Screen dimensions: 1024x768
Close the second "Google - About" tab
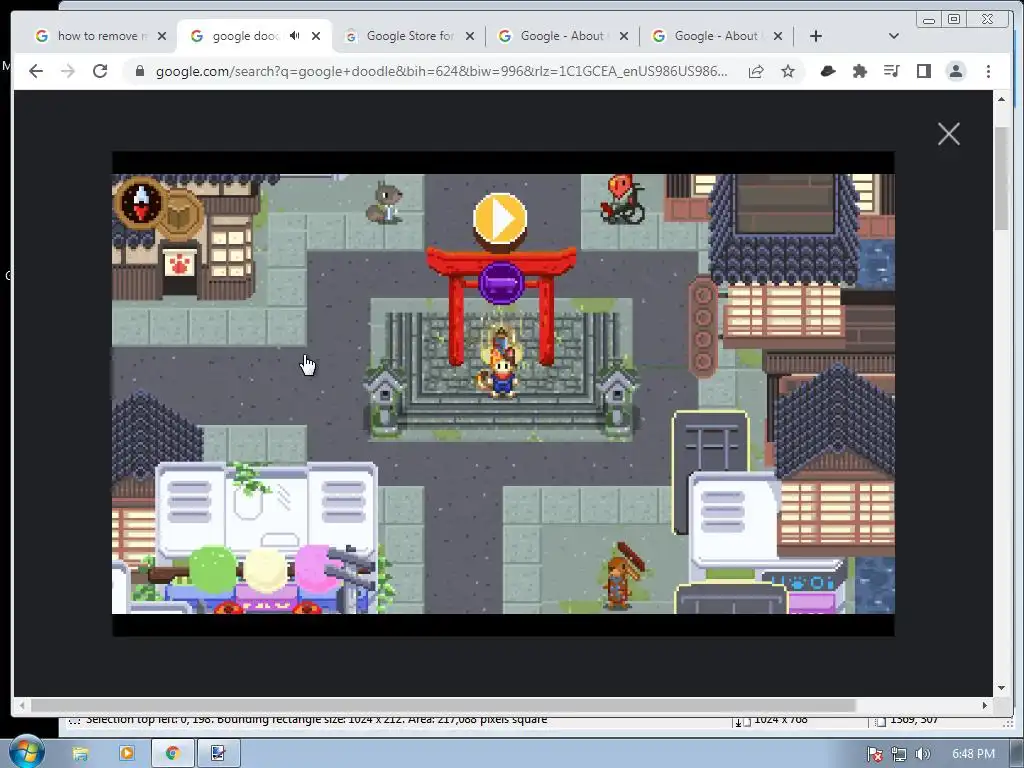(x=777, y=36)
